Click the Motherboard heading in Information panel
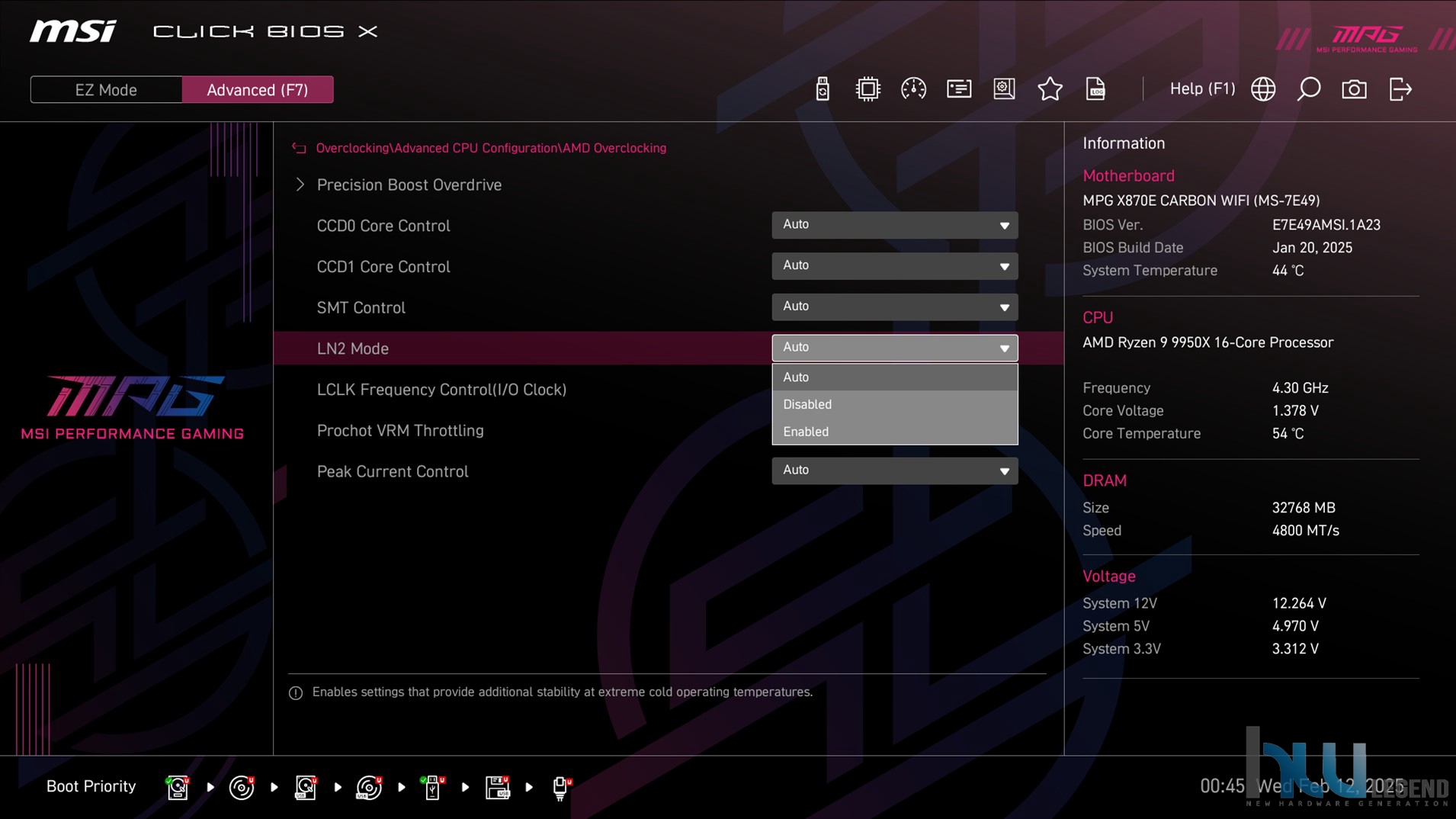 (1128, 176)
